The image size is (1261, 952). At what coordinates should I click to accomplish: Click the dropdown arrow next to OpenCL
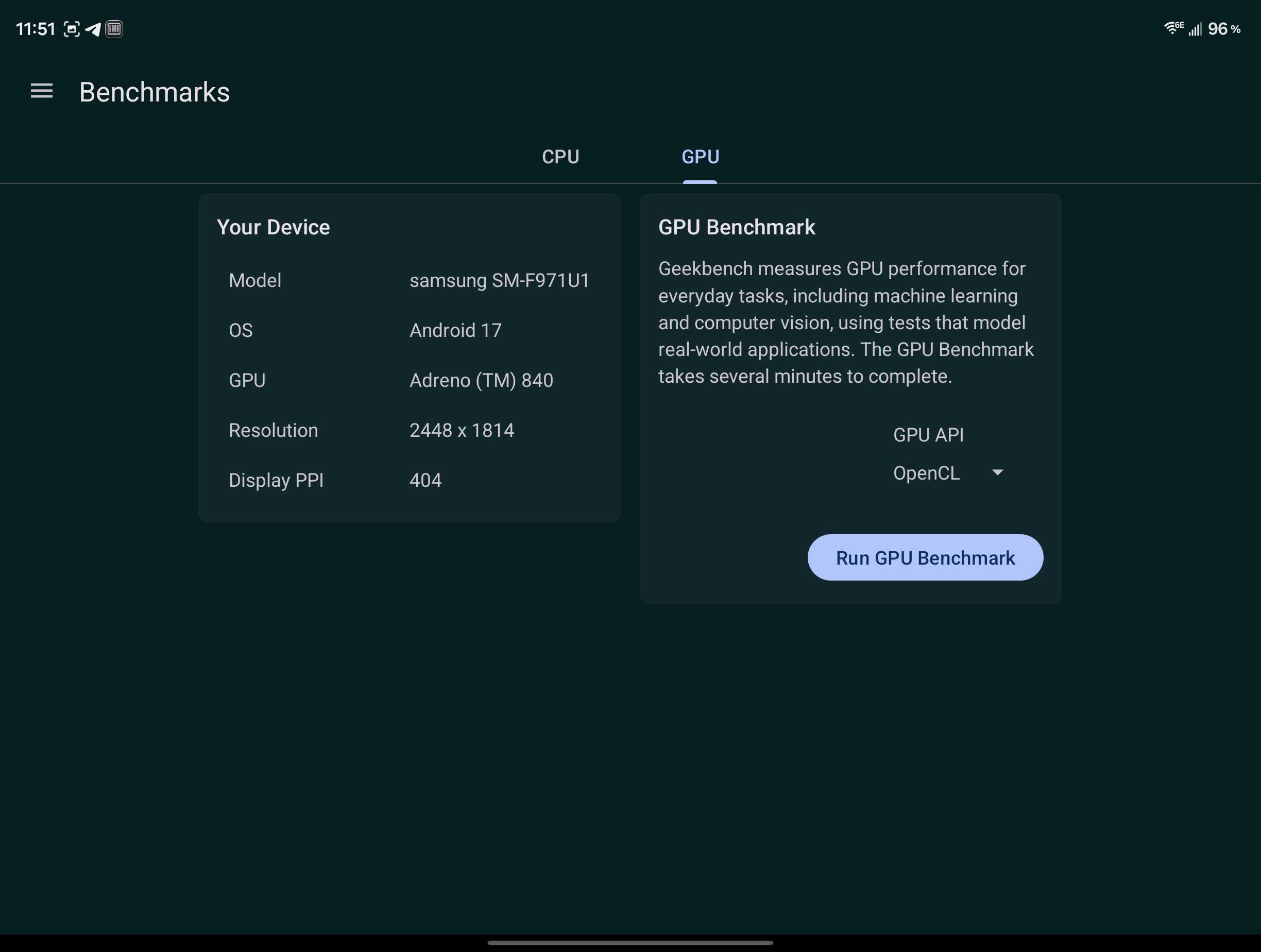(x=997, y=472)
